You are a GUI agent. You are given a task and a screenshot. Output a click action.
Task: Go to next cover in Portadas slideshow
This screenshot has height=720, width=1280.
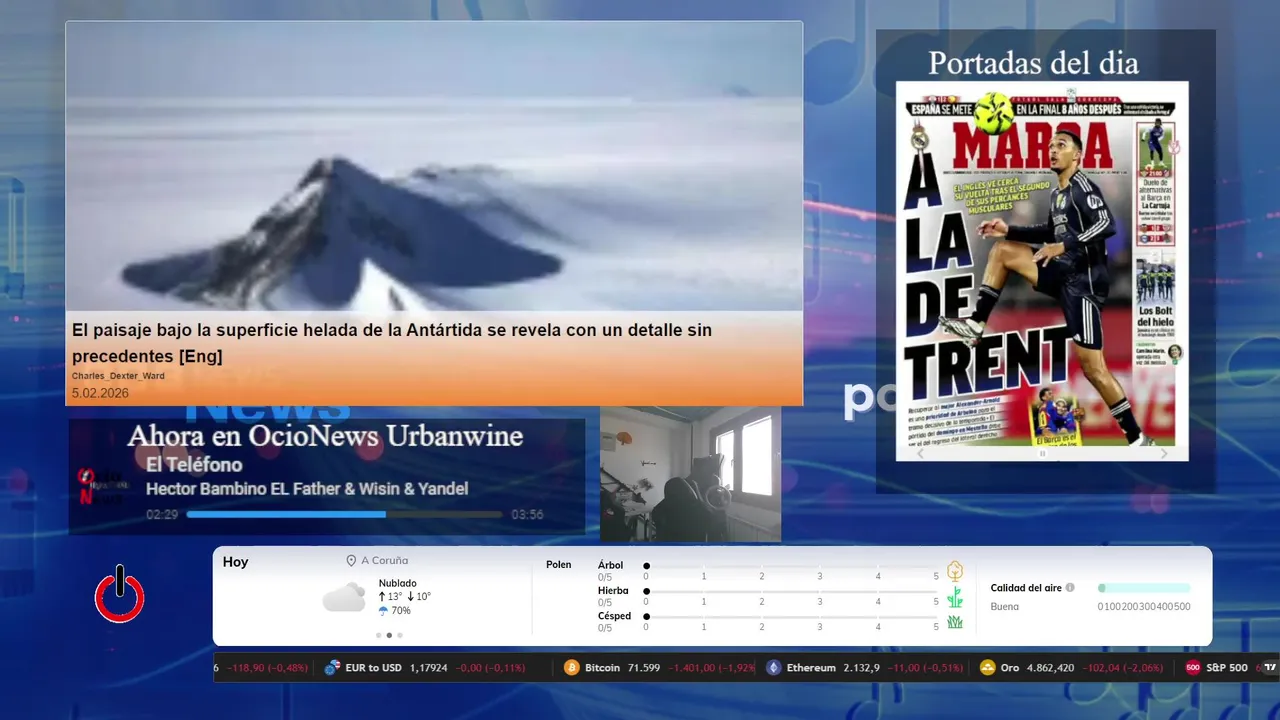(1163, 454)
